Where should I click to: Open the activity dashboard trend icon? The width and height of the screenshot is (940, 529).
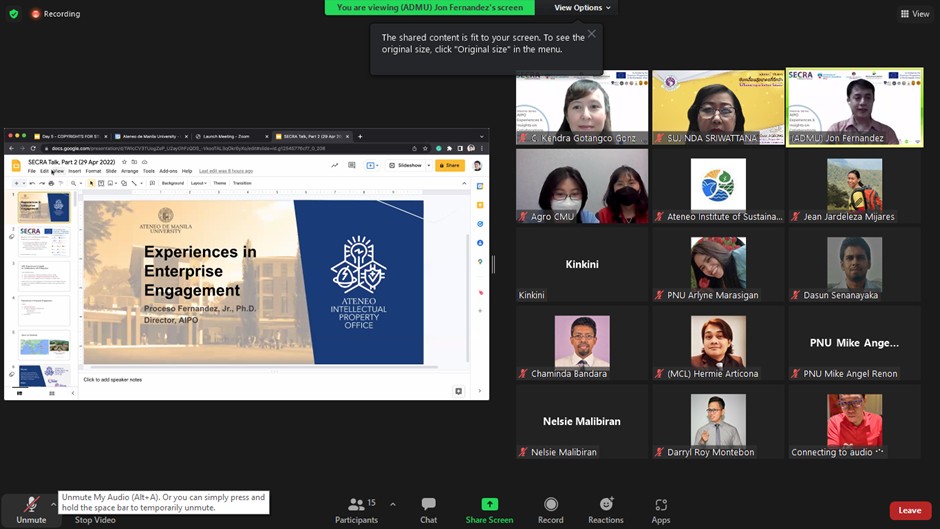tap(335, 165)
